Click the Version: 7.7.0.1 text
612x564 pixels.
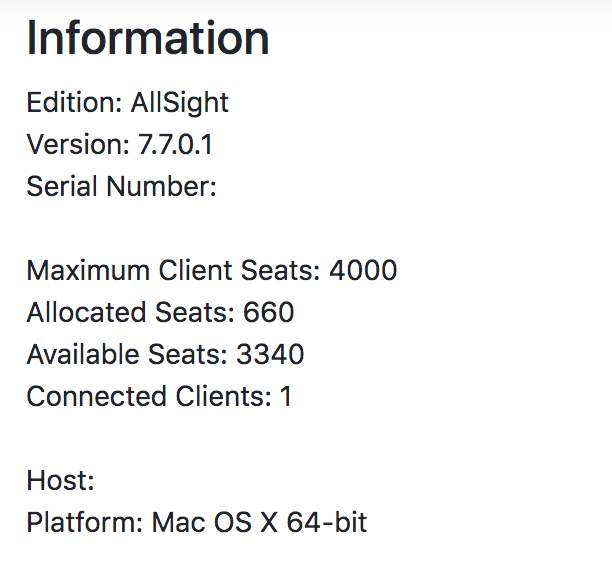tap(119, 144)
